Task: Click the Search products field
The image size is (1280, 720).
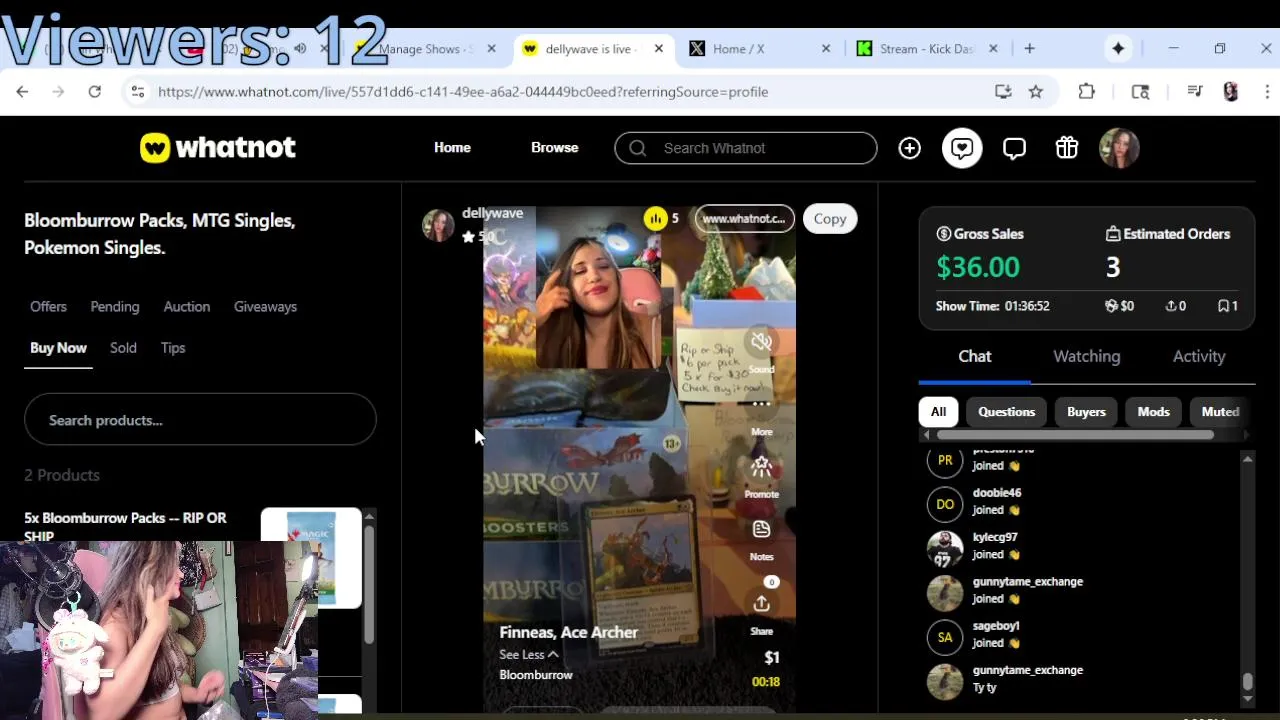Action: coord(200,420)
